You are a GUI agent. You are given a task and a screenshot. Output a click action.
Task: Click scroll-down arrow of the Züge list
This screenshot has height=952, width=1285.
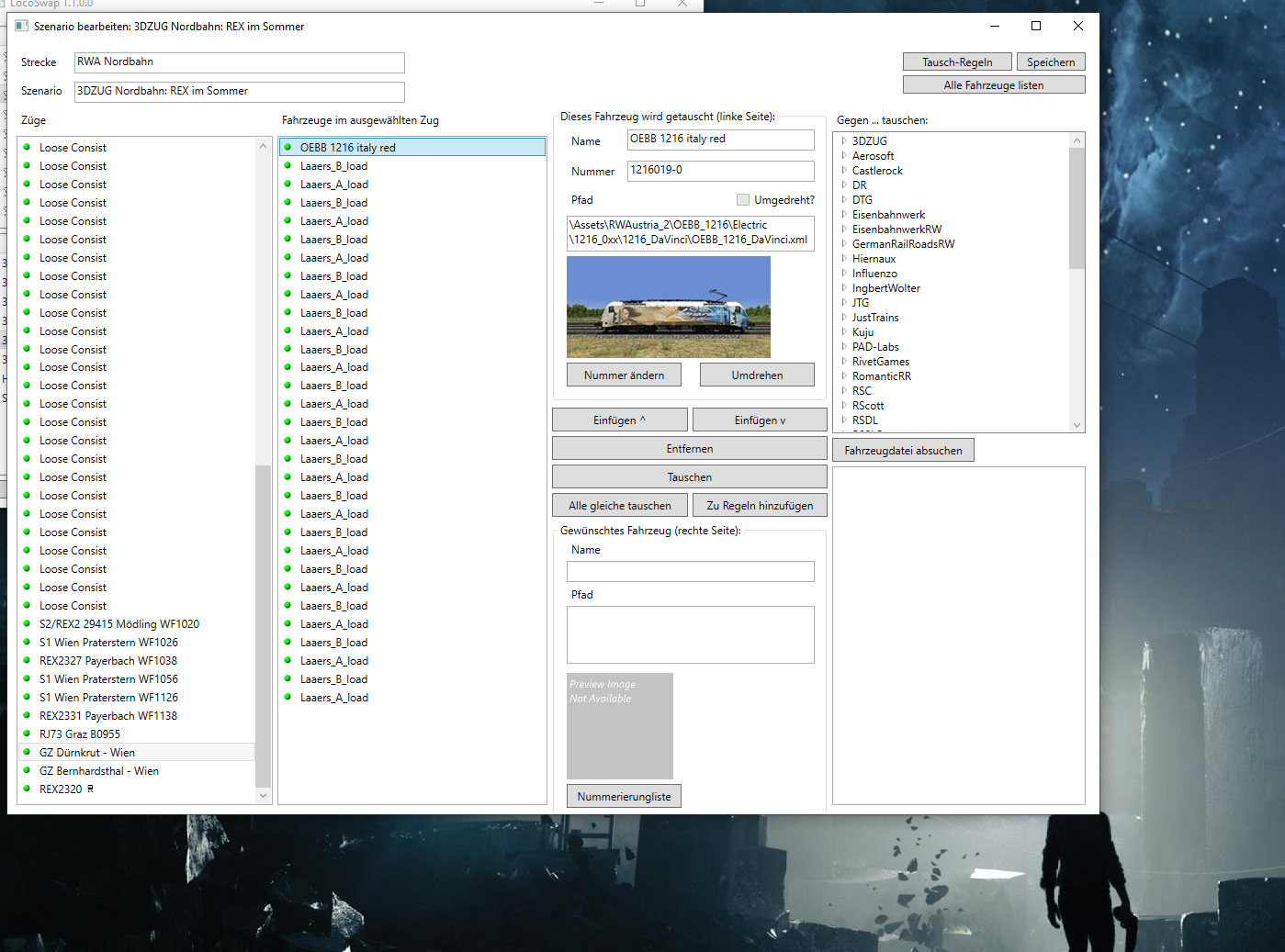[x=264, y=795]
